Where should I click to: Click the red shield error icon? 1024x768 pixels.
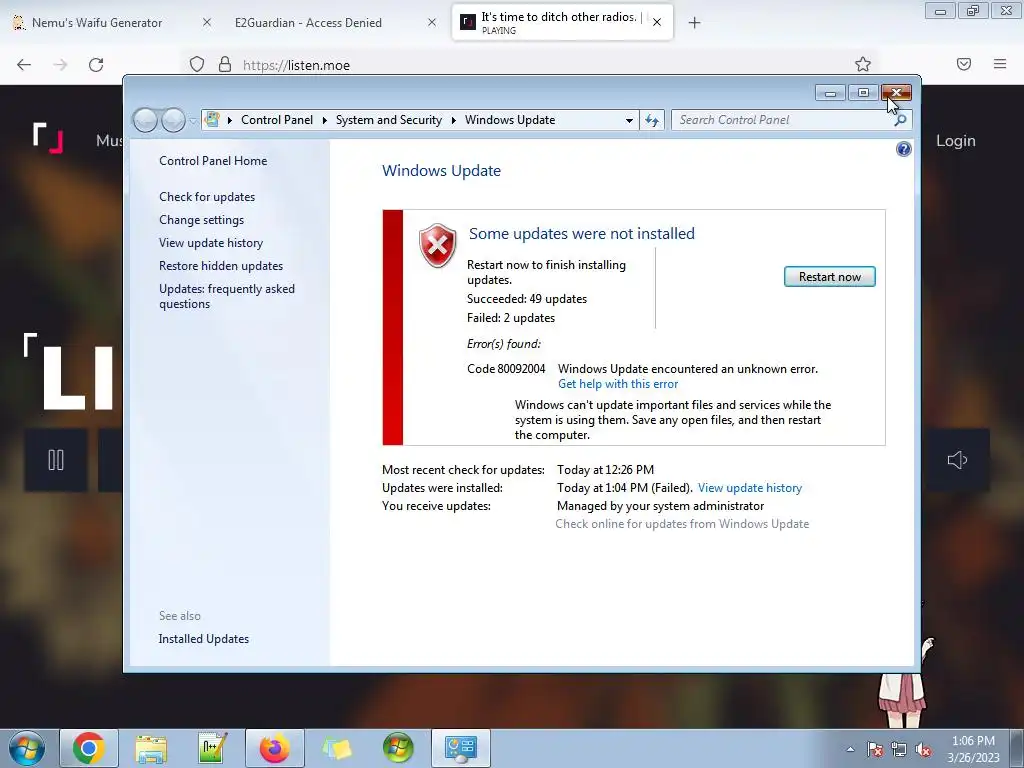click(x=438, y=246)
